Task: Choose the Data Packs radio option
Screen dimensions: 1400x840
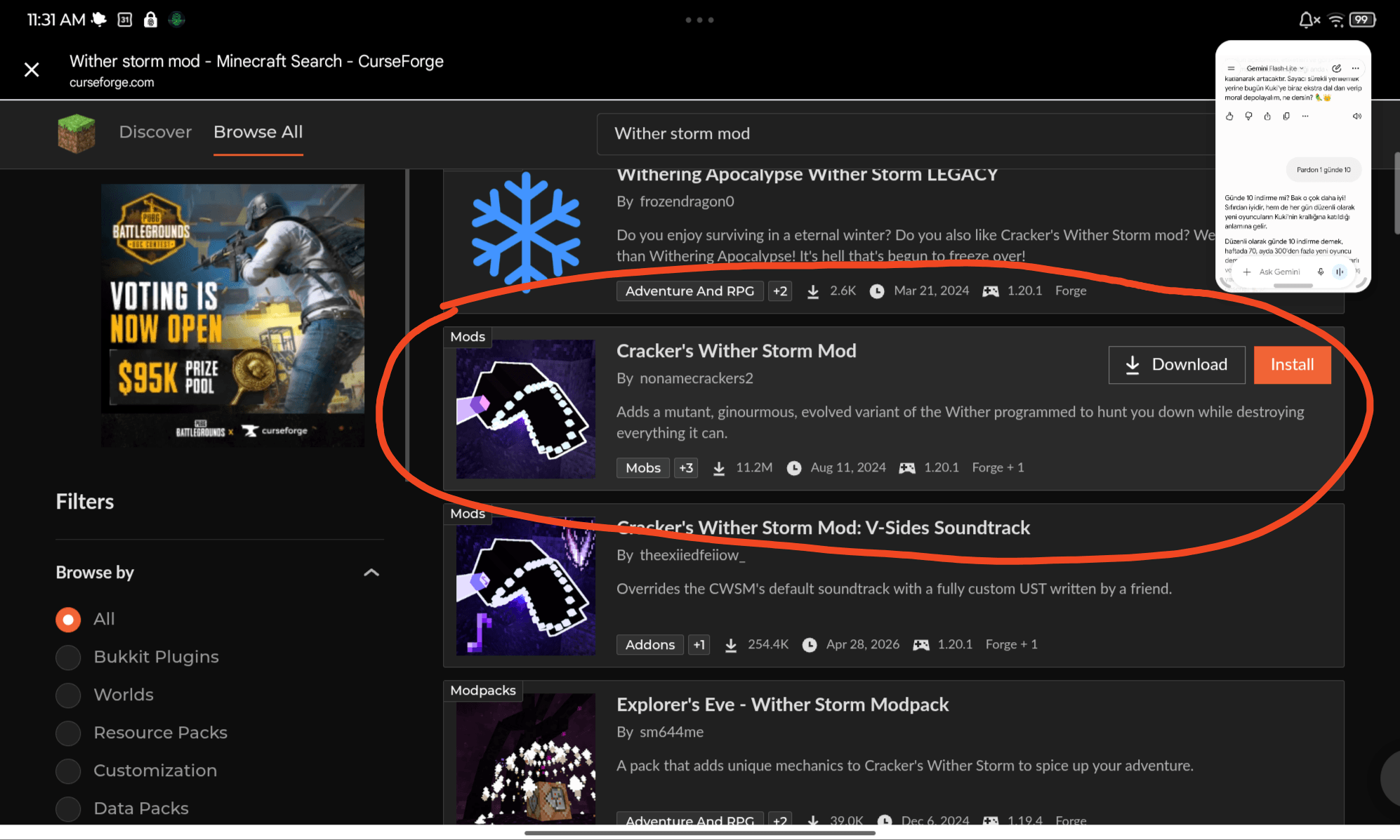Action: click(x=68, y=808)
